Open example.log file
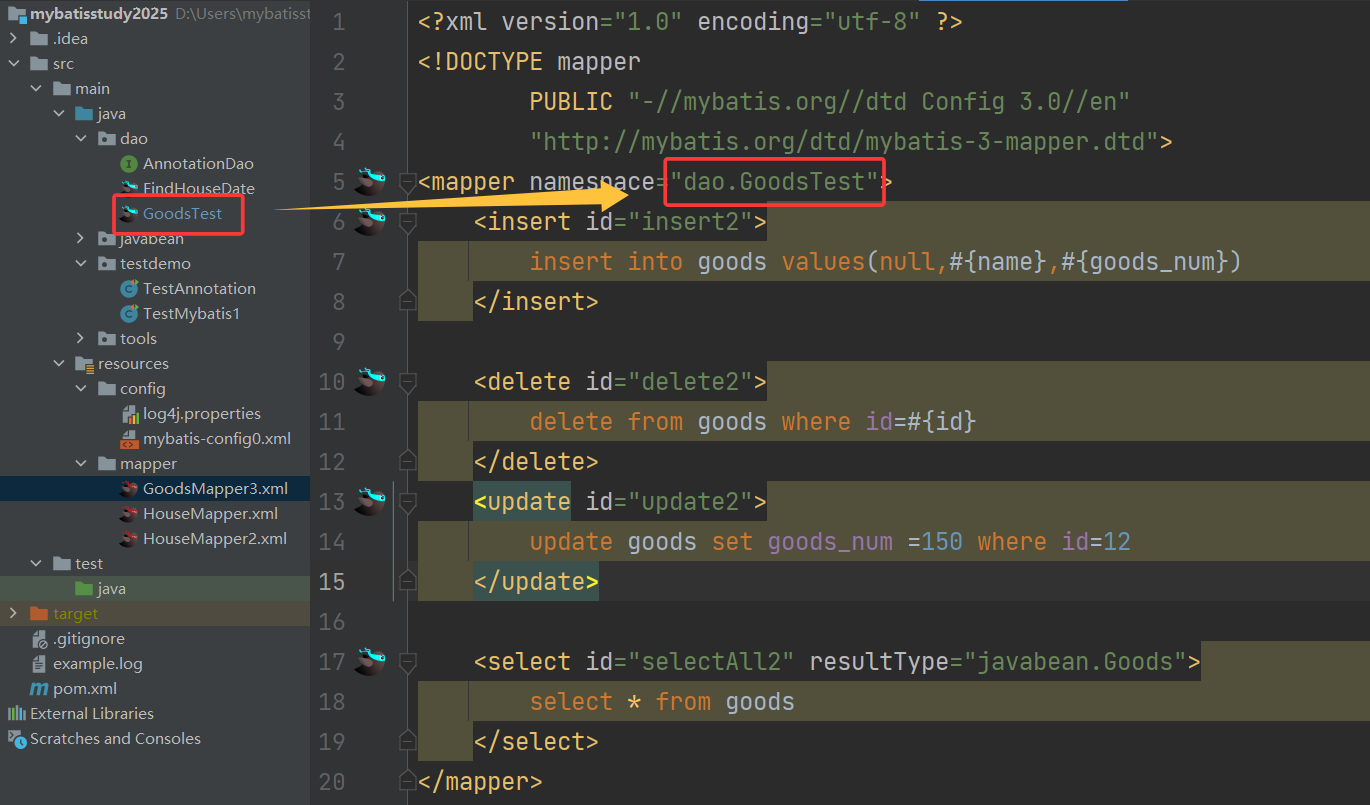1370x805 pixels. point(98,663)
